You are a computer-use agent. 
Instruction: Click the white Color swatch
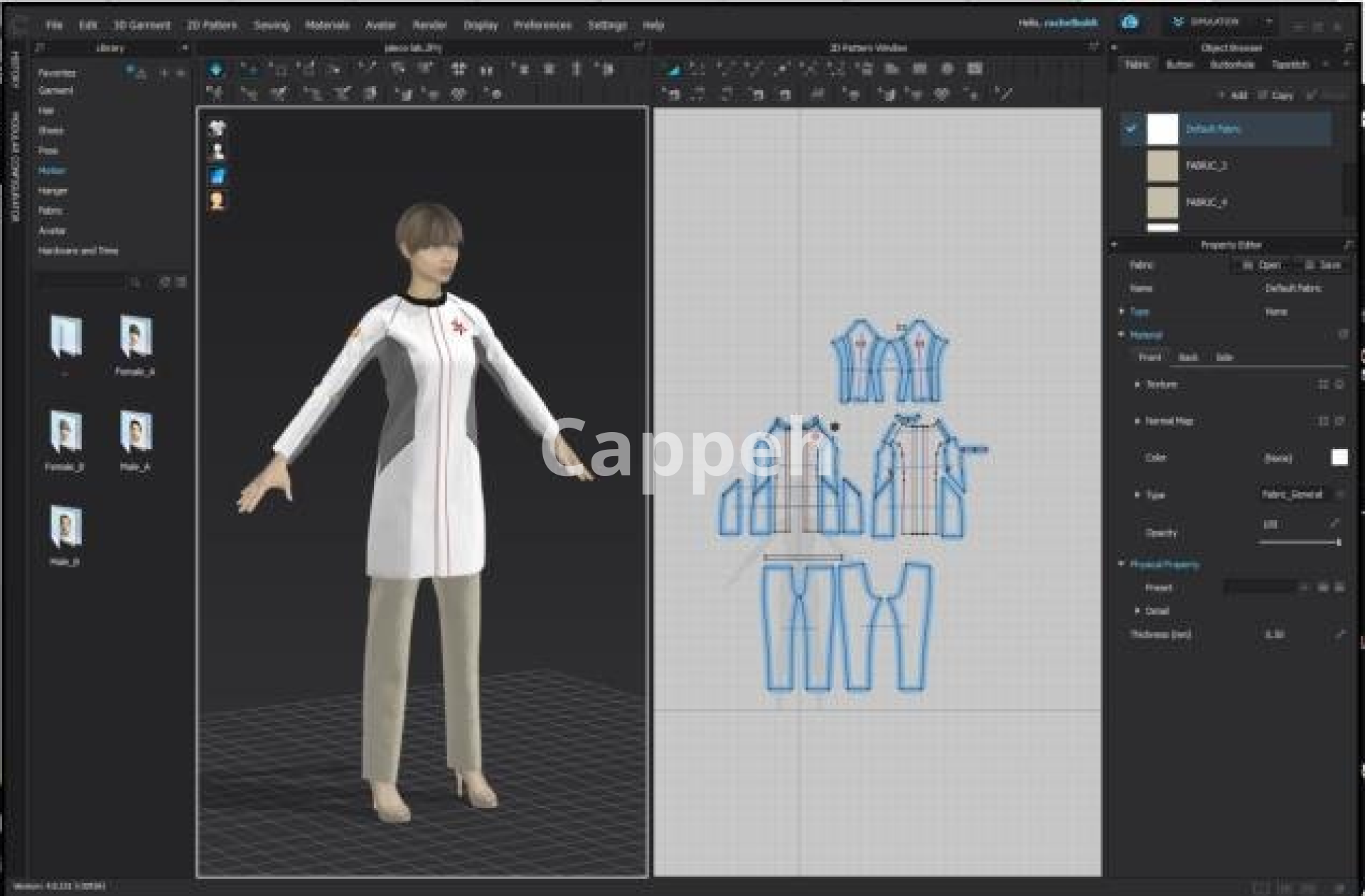1339,458
